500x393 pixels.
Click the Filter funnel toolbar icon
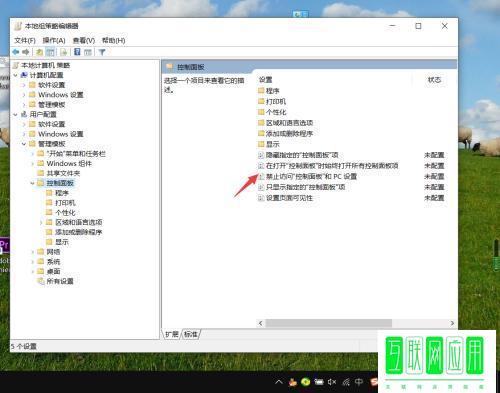(102, 52)
